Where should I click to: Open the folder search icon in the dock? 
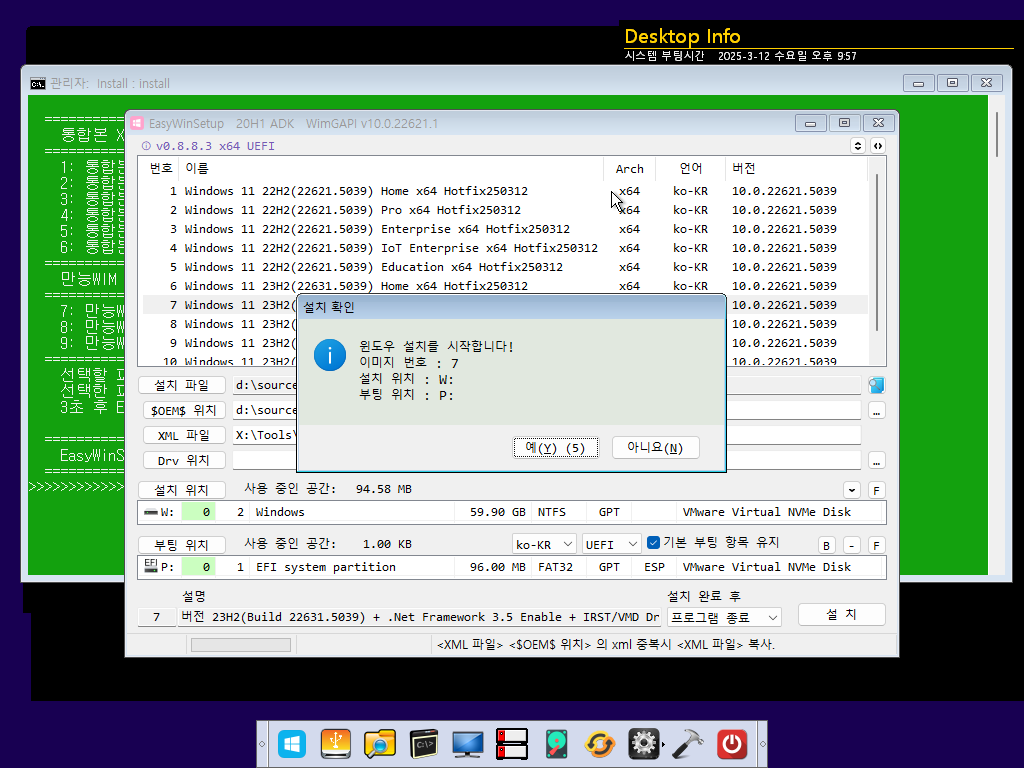coord(379,744)
